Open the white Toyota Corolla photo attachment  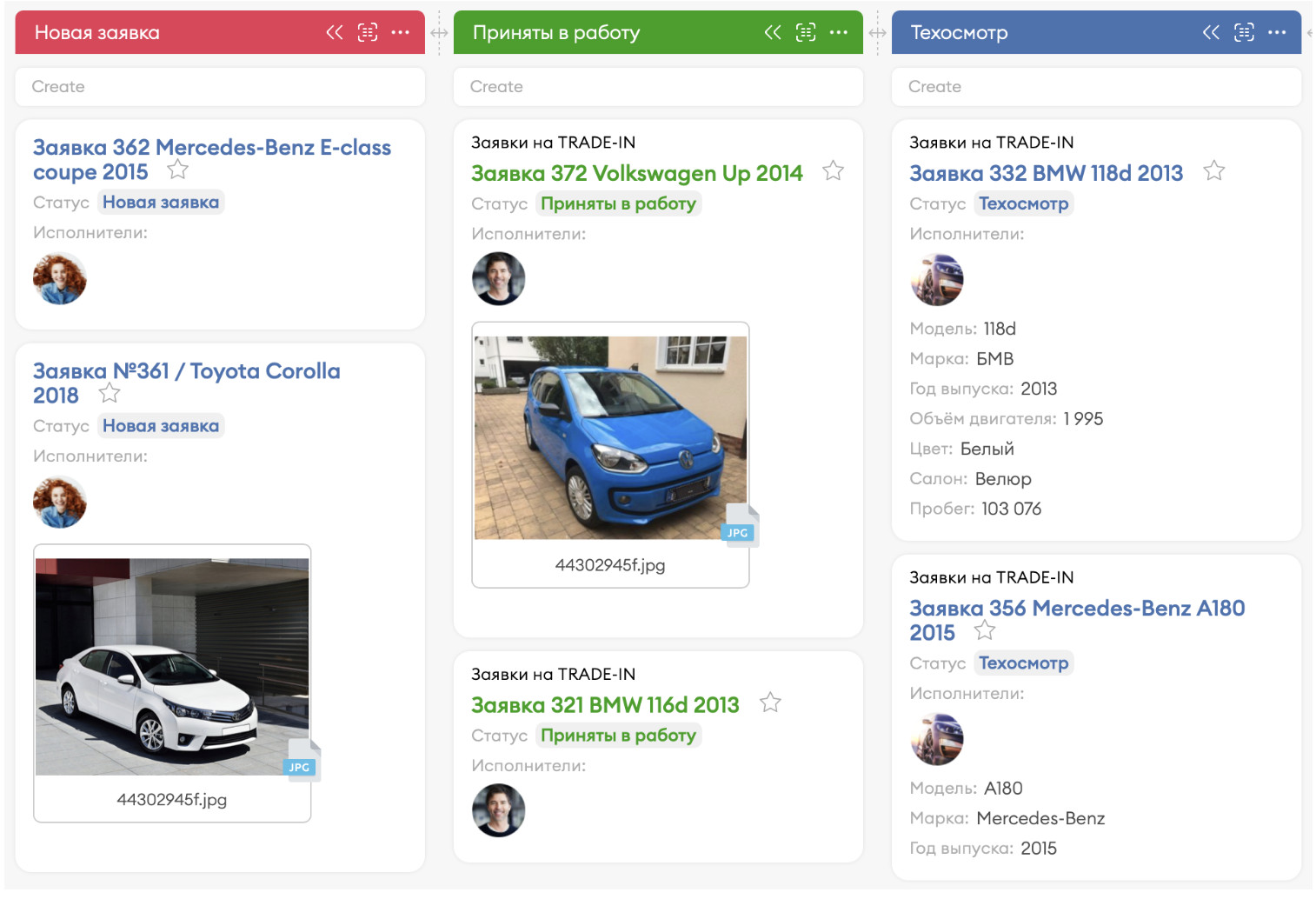coord(172,666)
